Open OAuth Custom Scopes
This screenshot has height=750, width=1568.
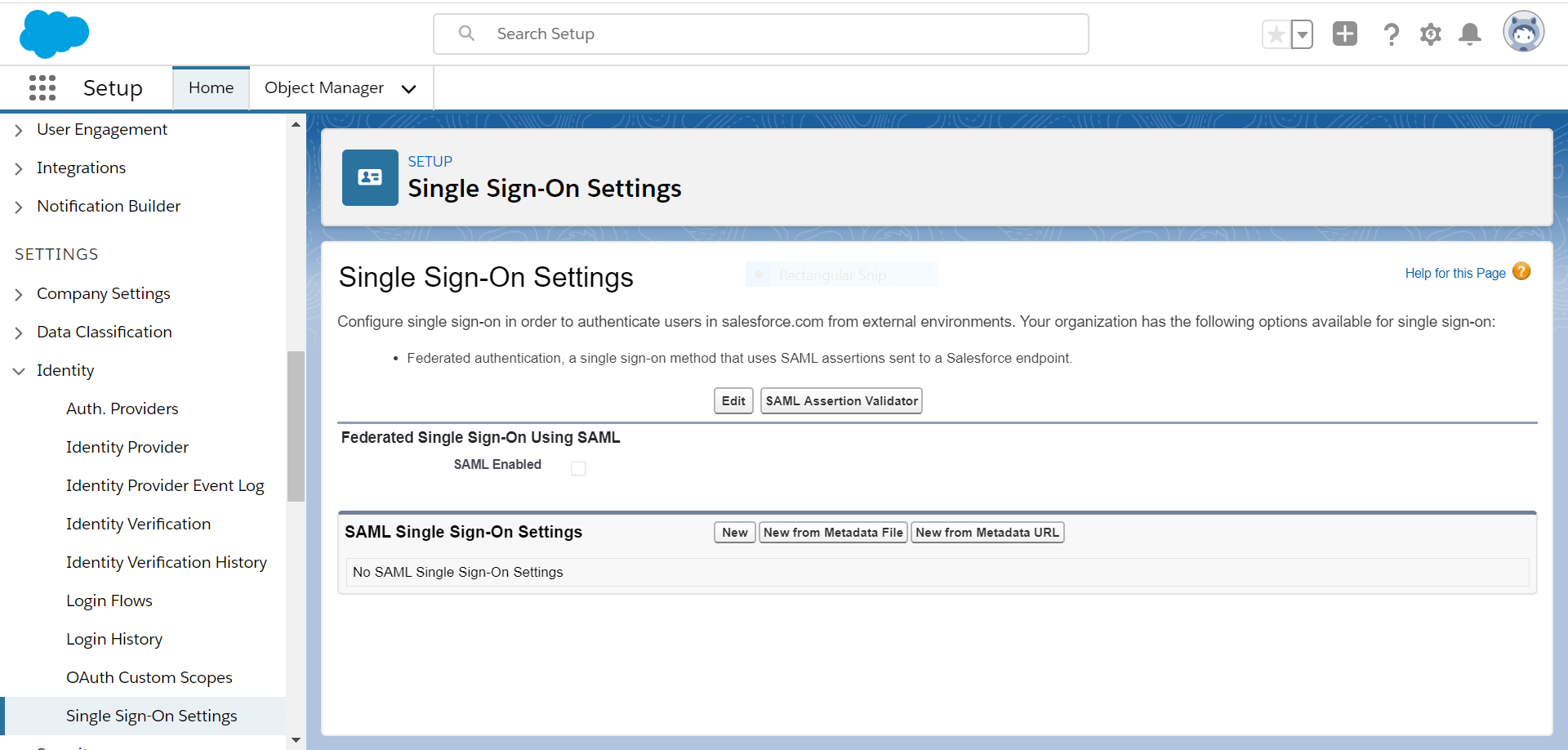pyautogui.click(x=149, y=677)
